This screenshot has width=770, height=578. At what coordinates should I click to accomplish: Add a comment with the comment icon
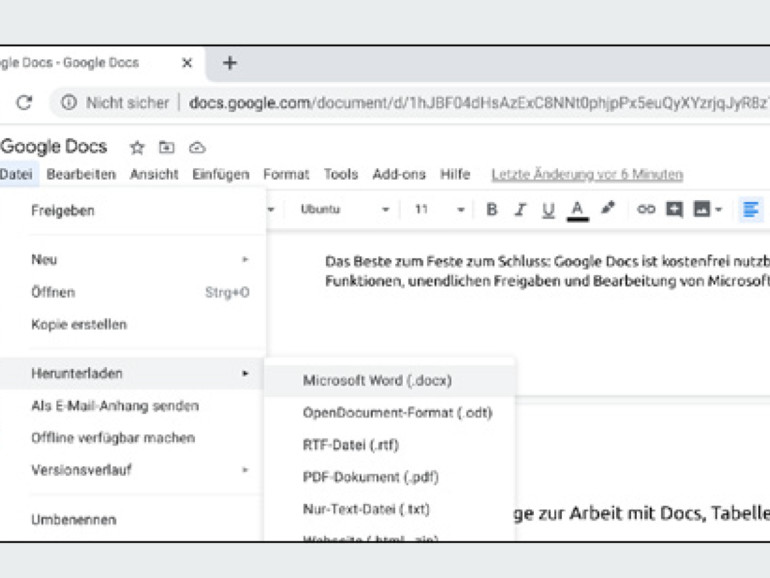coord(674,209)
